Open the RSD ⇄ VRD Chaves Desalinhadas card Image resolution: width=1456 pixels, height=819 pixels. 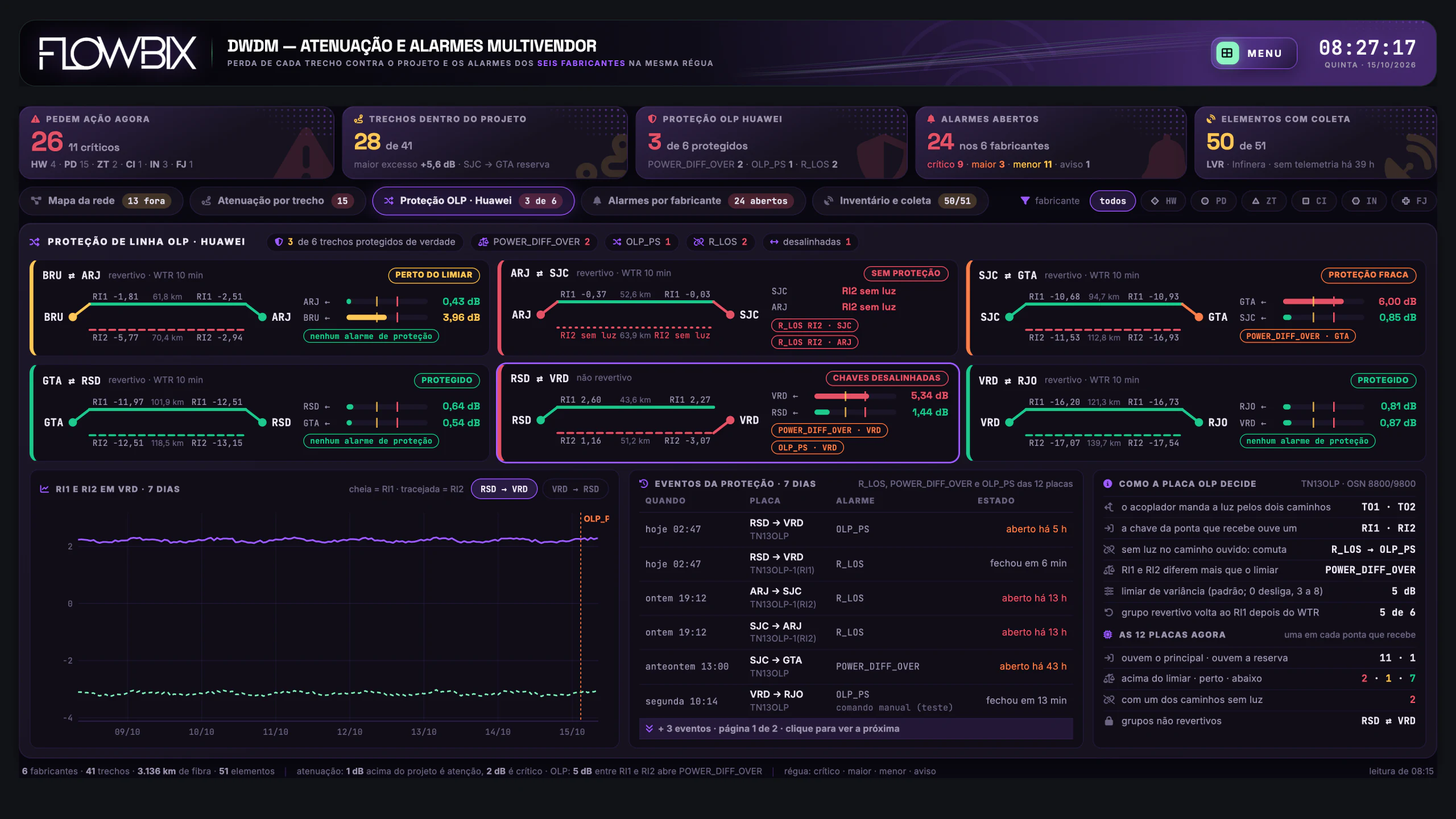727,413
